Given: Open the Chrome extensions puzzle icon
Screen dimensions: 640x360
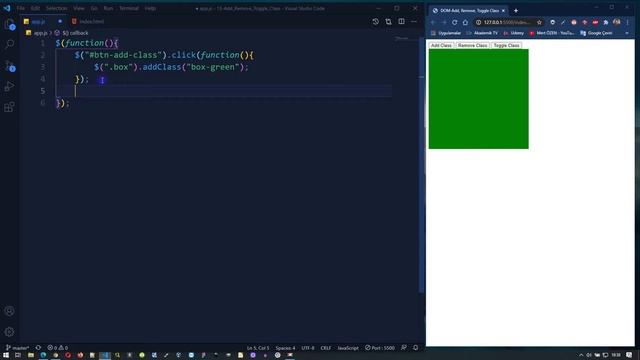Looking at the screenshot, I should [x=606, y=22].
